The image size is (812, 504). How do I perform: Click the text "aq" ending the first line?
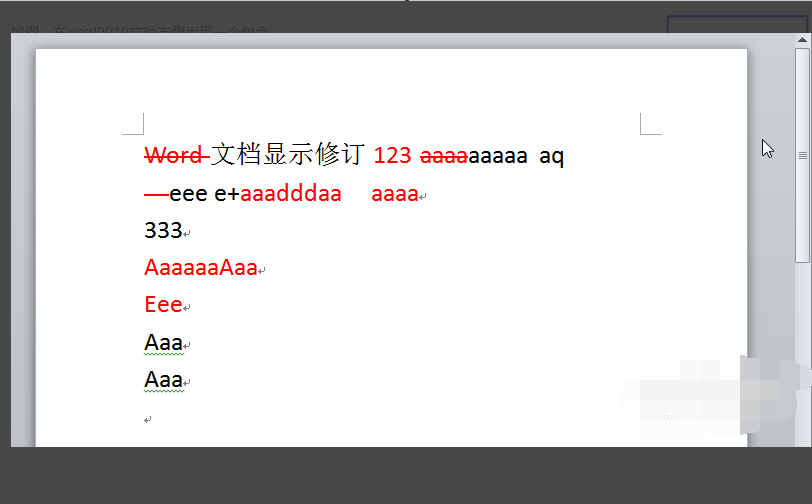552,157
